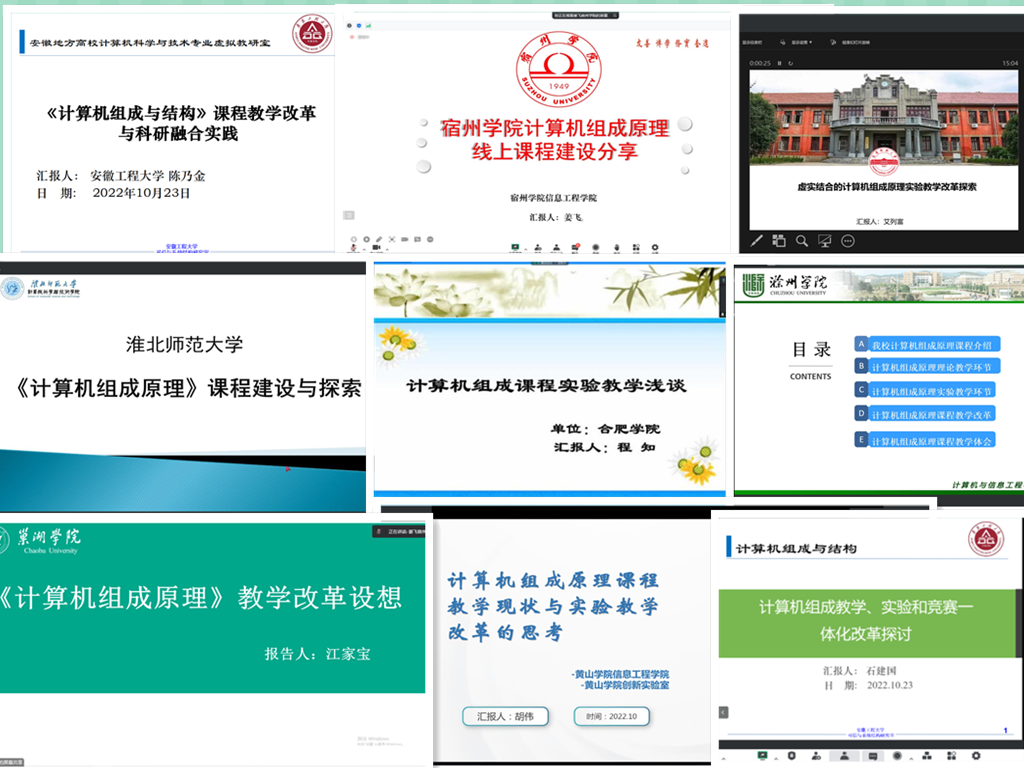Screen dimensions: 1024x768
Task: Click the black screen monitor icon
Action: [x=825, y=241]
